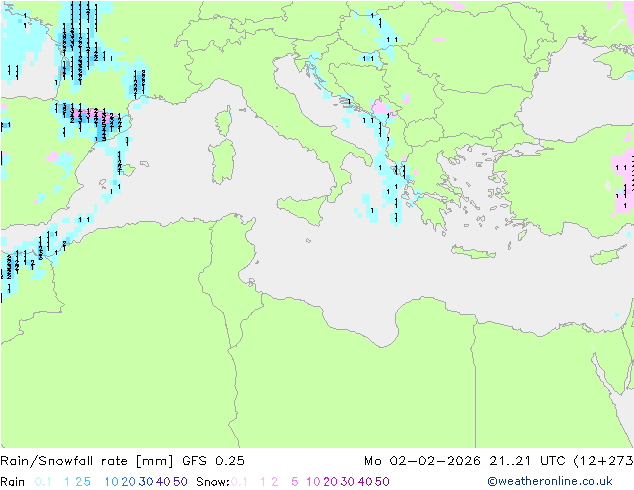634x490 pixels.
Task: Pick the Rain legend 20 value
Action: pyautogui.click(x=129, y=482)
